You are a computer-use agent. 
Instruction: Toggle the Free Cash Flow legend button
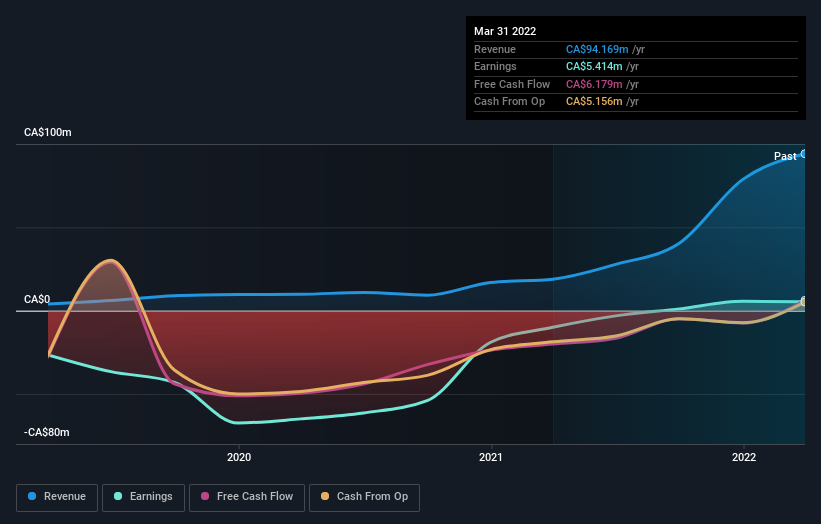pos(247,497)
